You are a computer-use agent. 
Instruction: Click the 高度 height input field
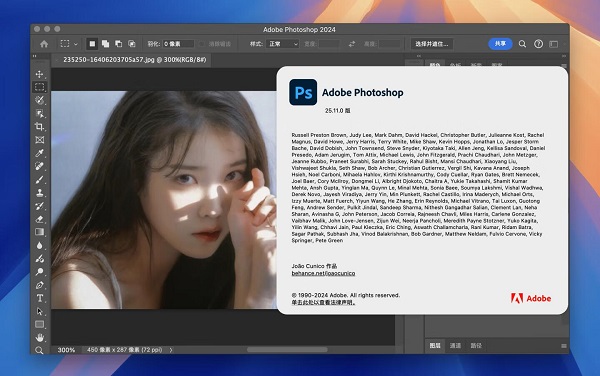click(x=389, y=44)
